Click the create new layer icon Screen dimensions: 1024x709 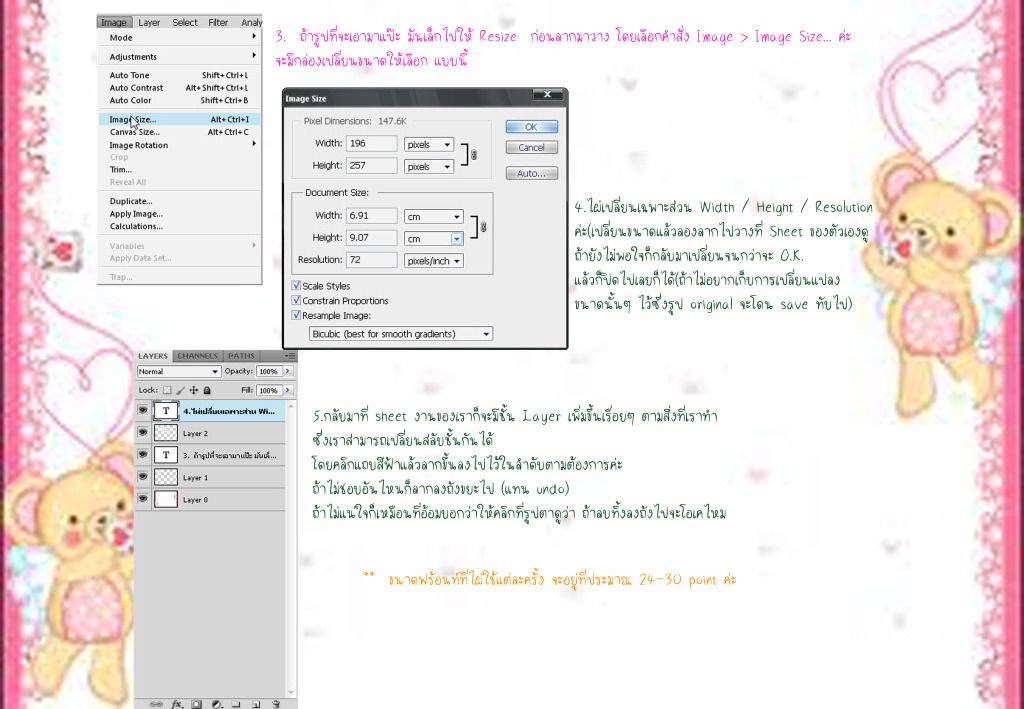tap(256, 704)
